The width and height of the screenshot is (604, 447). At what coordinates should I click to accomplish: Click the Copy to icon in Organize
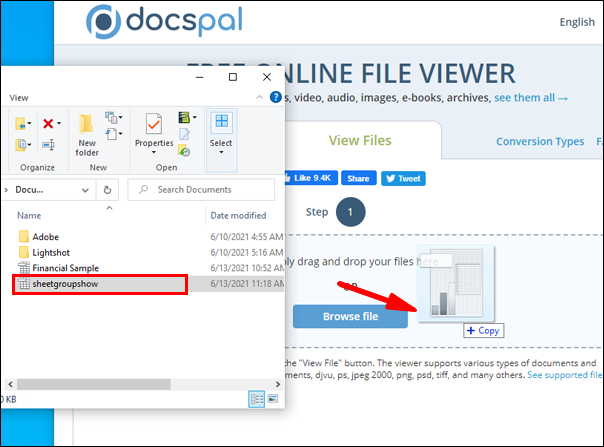click(x=20, y=145)
